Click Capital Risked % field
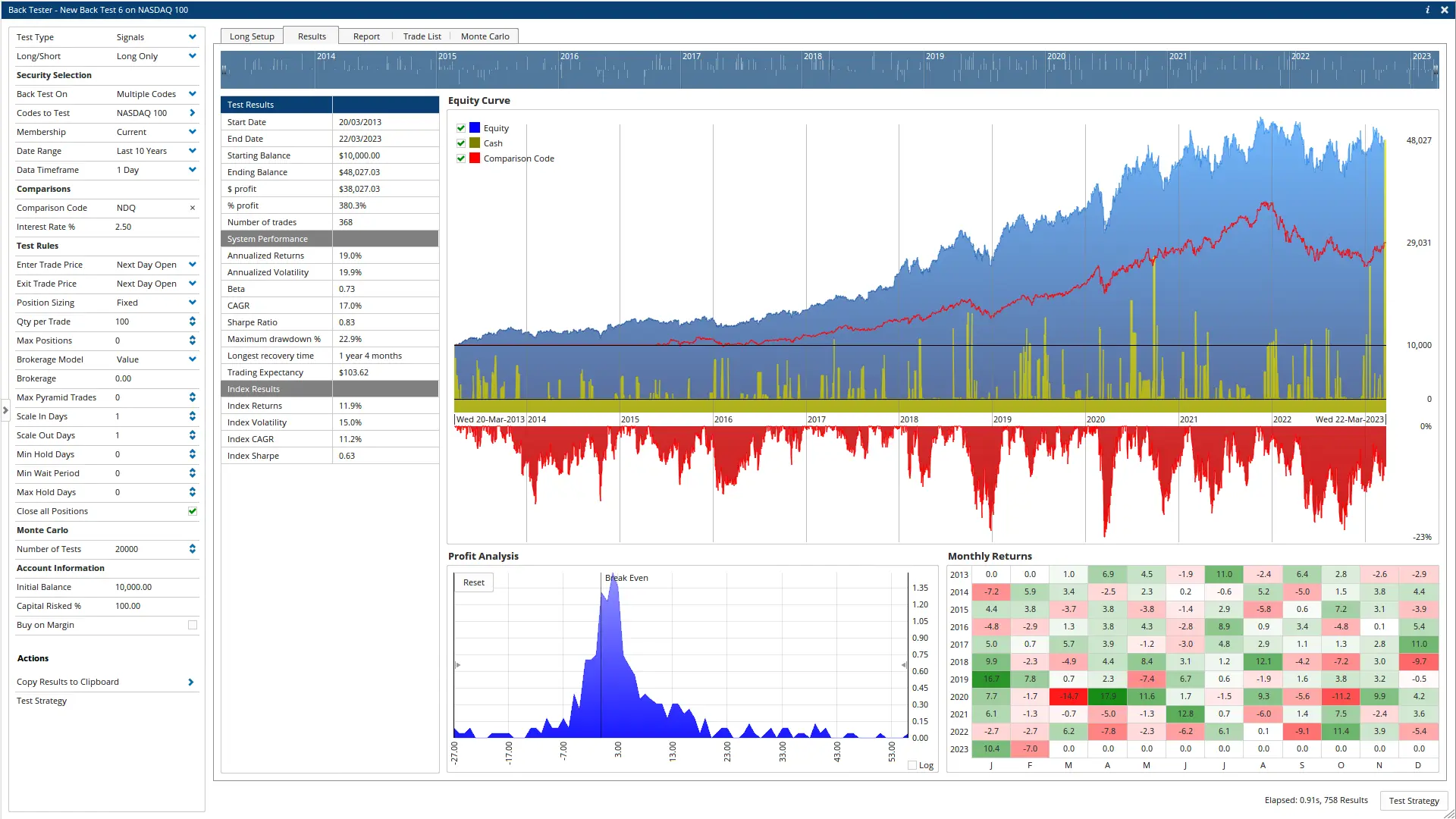This screenshot has height=819, width=1456. 155,606
